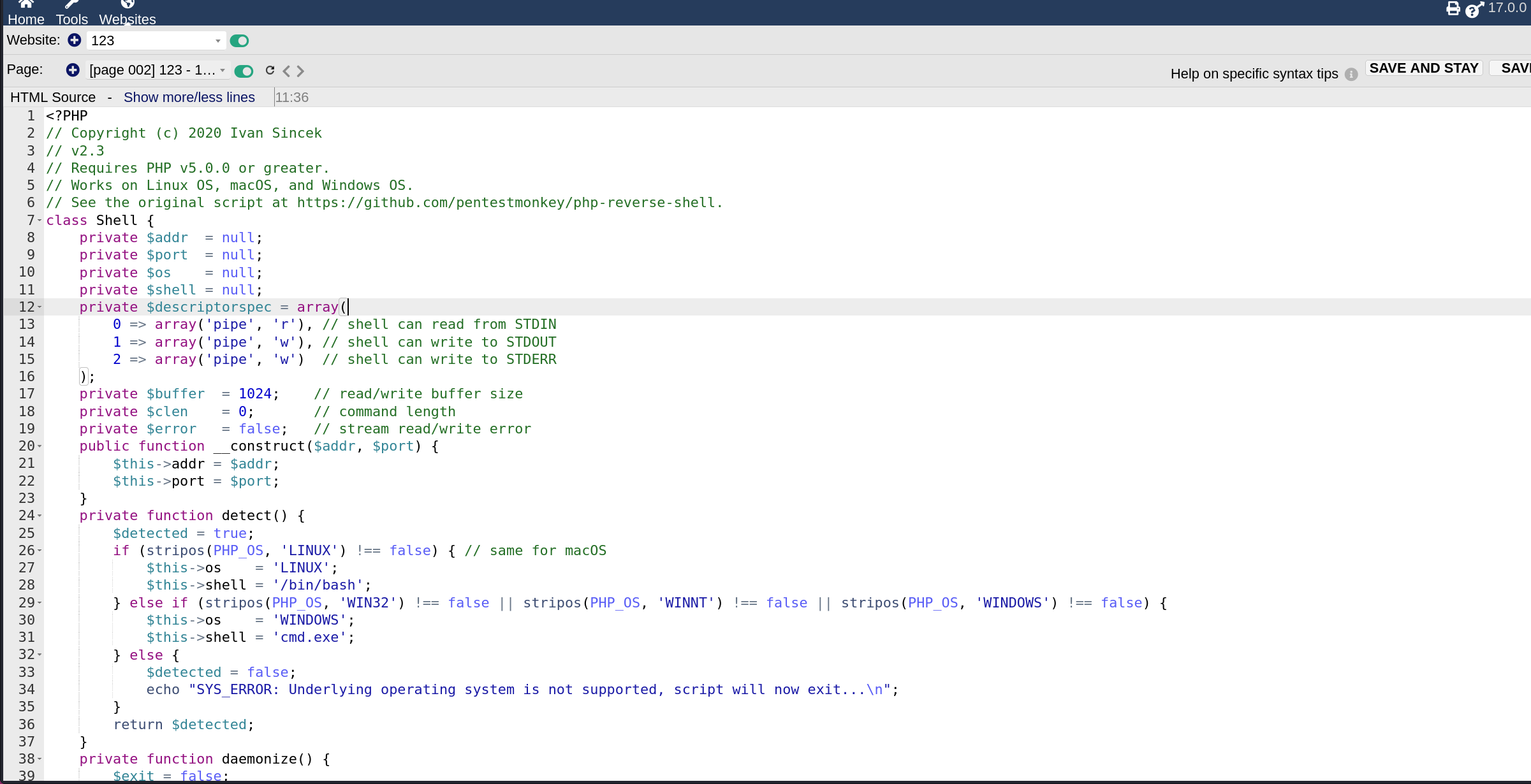Click the '$detected = false' line
Screen dimensions: 1531x784
[x=221, y=672]
